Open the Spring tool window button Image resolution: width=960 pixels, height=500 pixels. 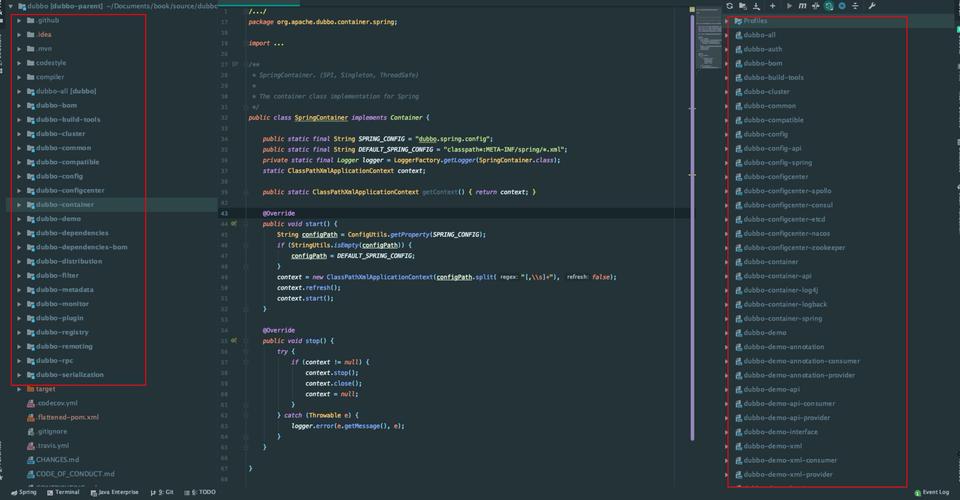coord(22,492)
